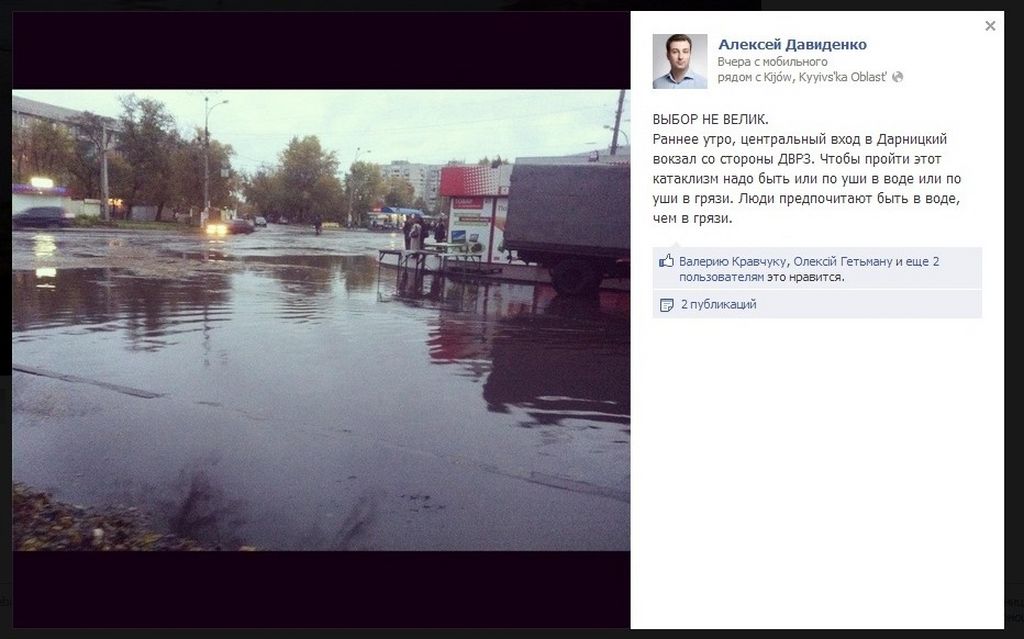This screenshot has width=1024, height=639.
Task: Open Алексей Давиденко's profile picture thumbnail
Action: point(679,61)
